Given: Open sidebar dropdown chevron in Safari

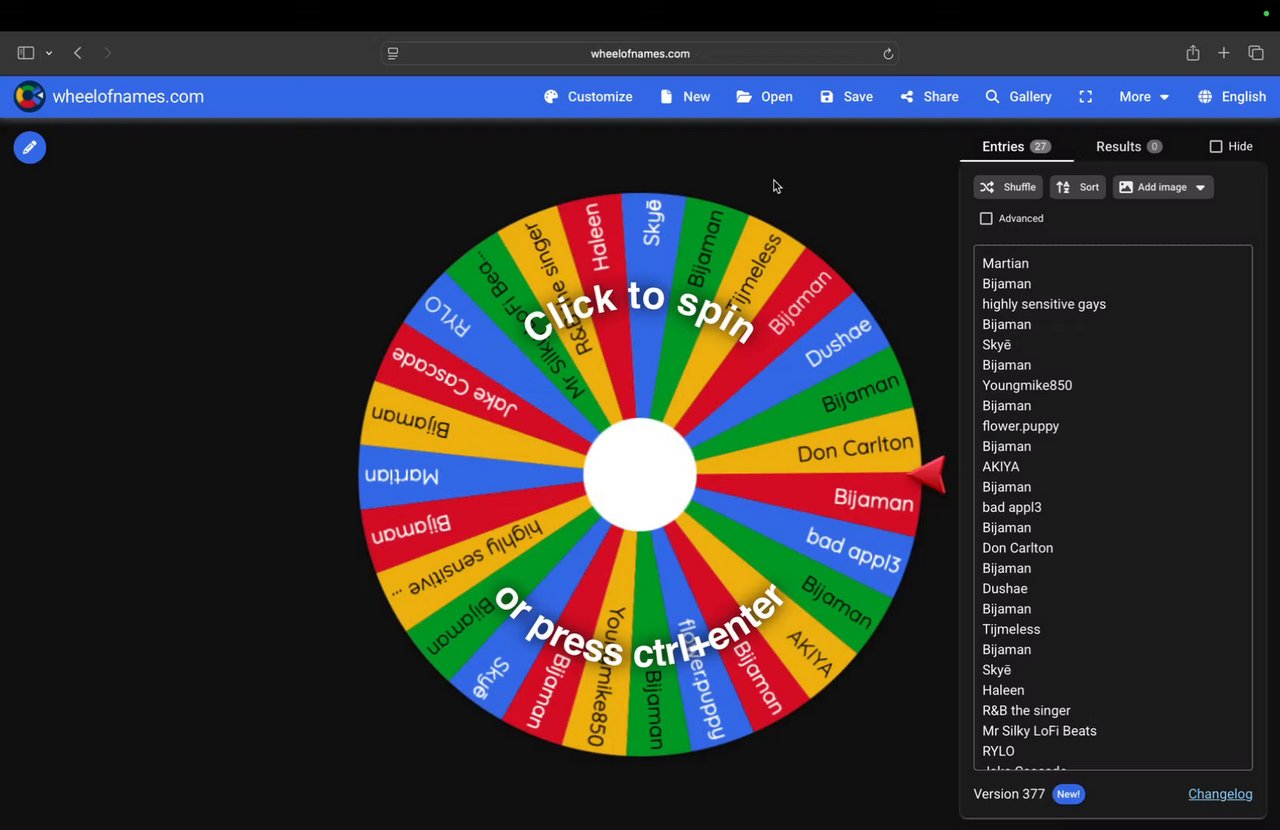Looking at the screenshot, I should click(48, 53).
